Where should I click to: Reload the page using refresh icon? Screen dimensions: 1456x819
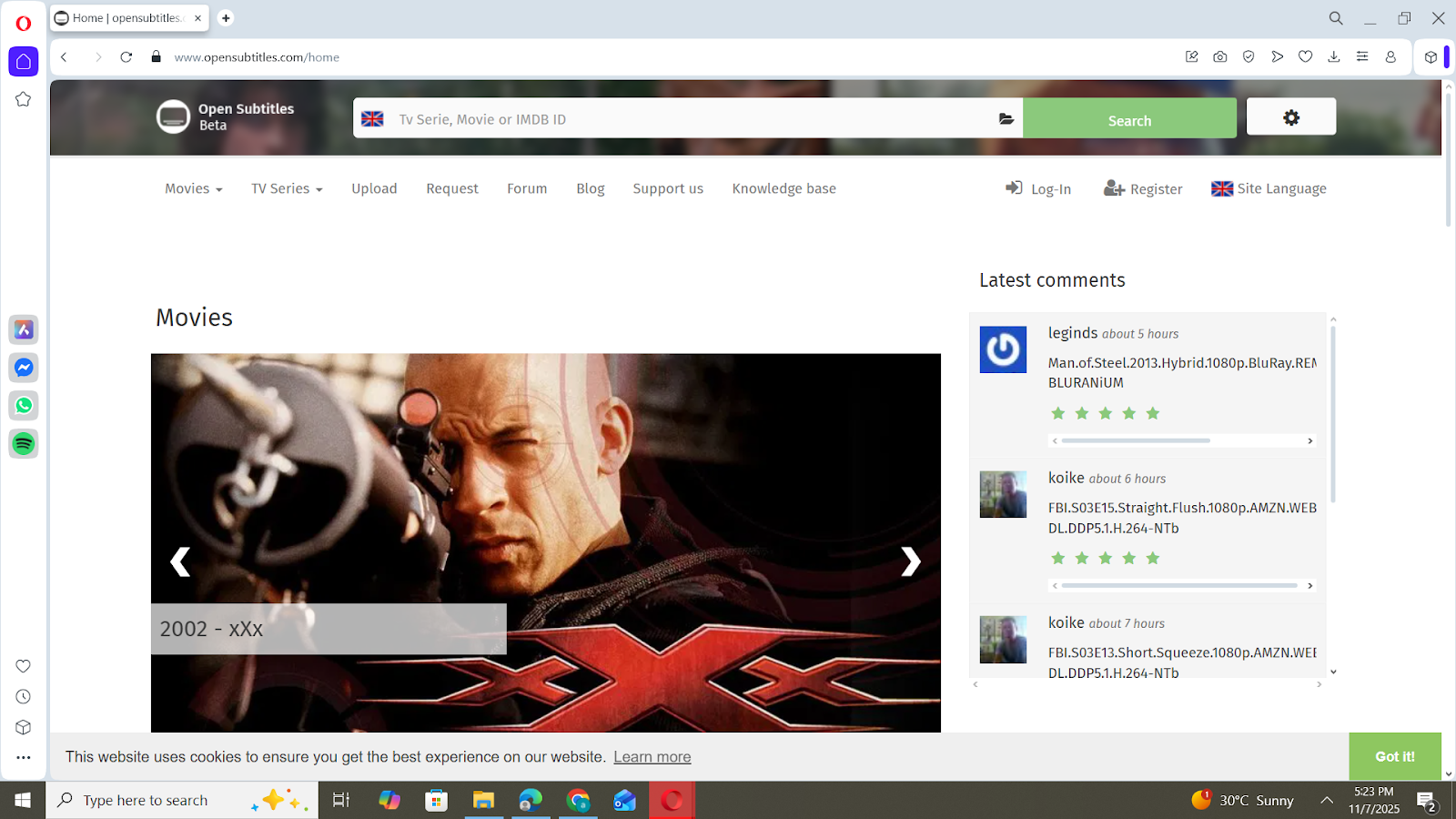coord(126,56)
